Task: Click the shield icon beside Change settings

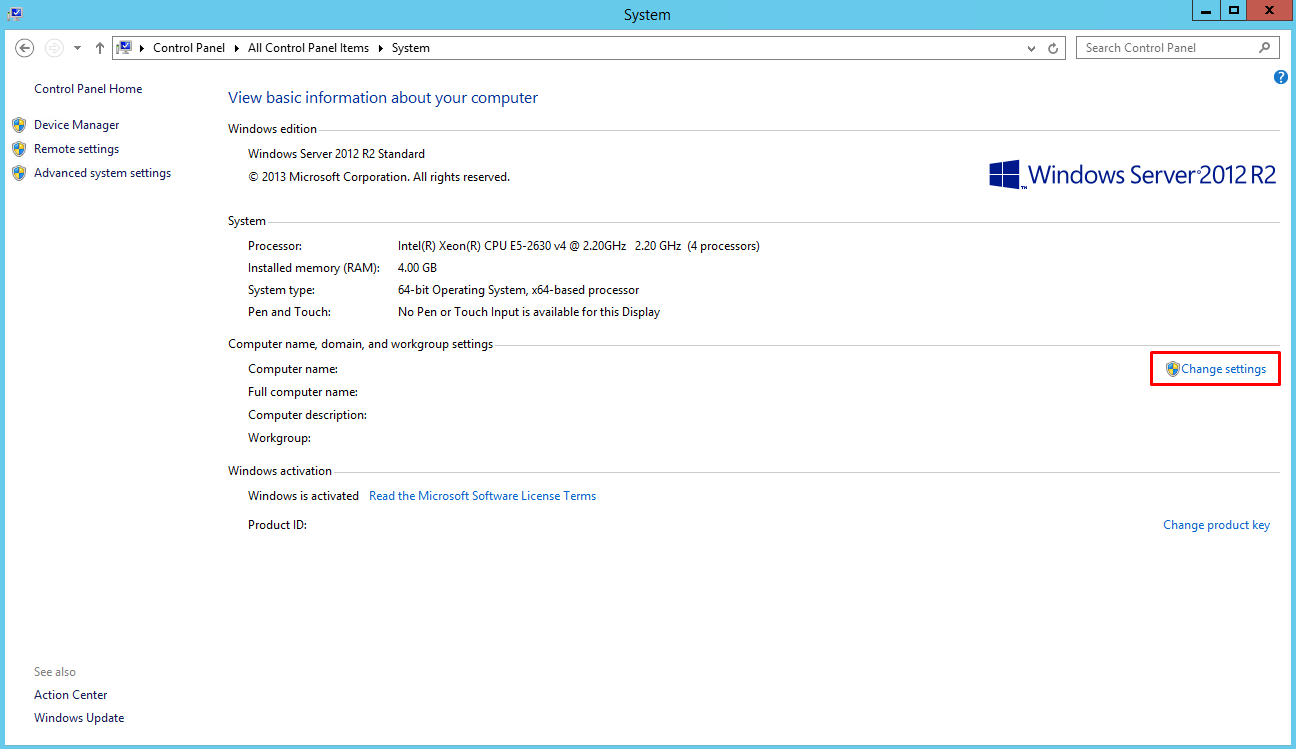Action: [x=1173, y=369]
